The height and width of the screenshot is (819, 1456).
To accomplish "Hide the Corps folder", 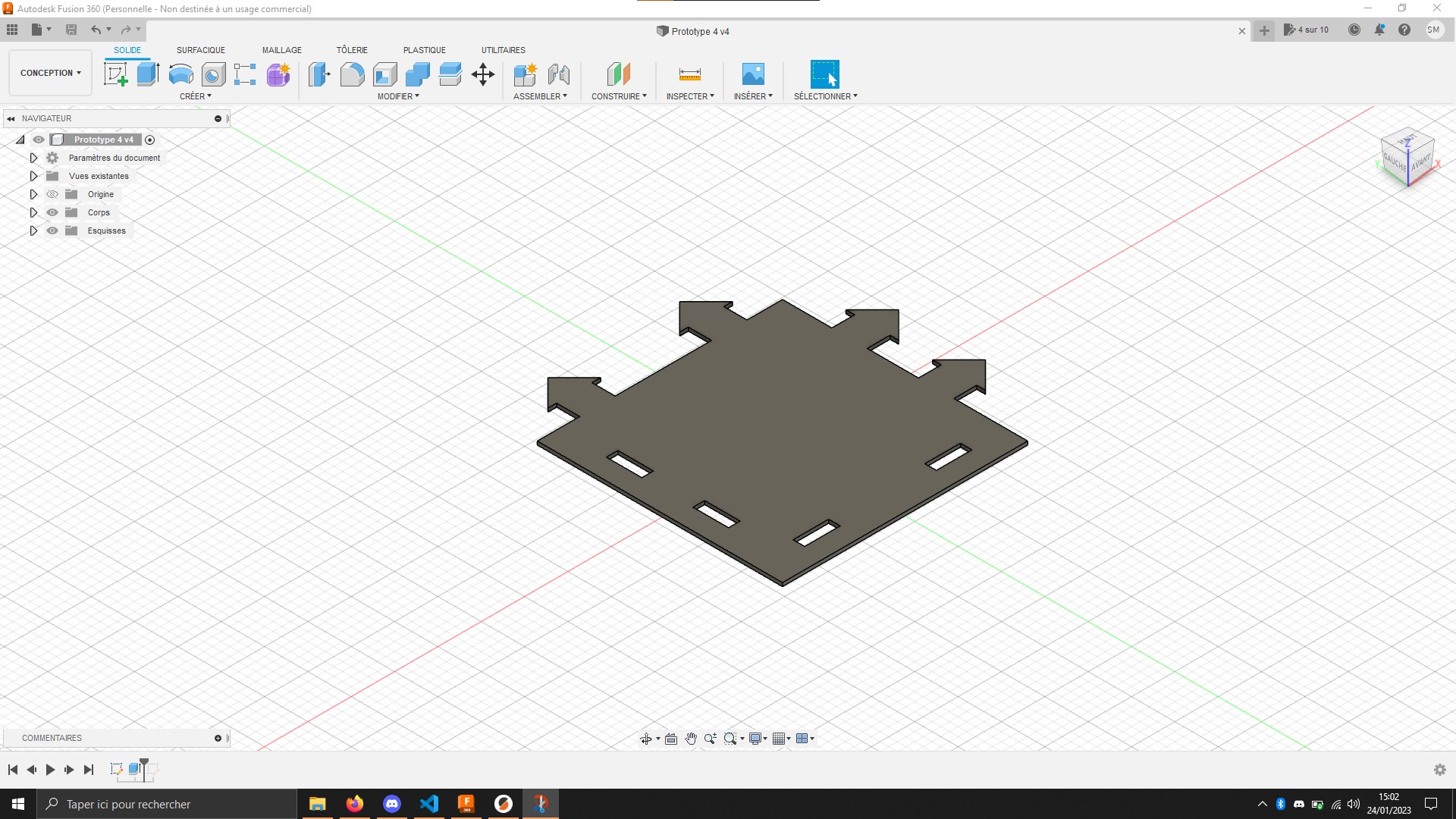I will point(52,212).
